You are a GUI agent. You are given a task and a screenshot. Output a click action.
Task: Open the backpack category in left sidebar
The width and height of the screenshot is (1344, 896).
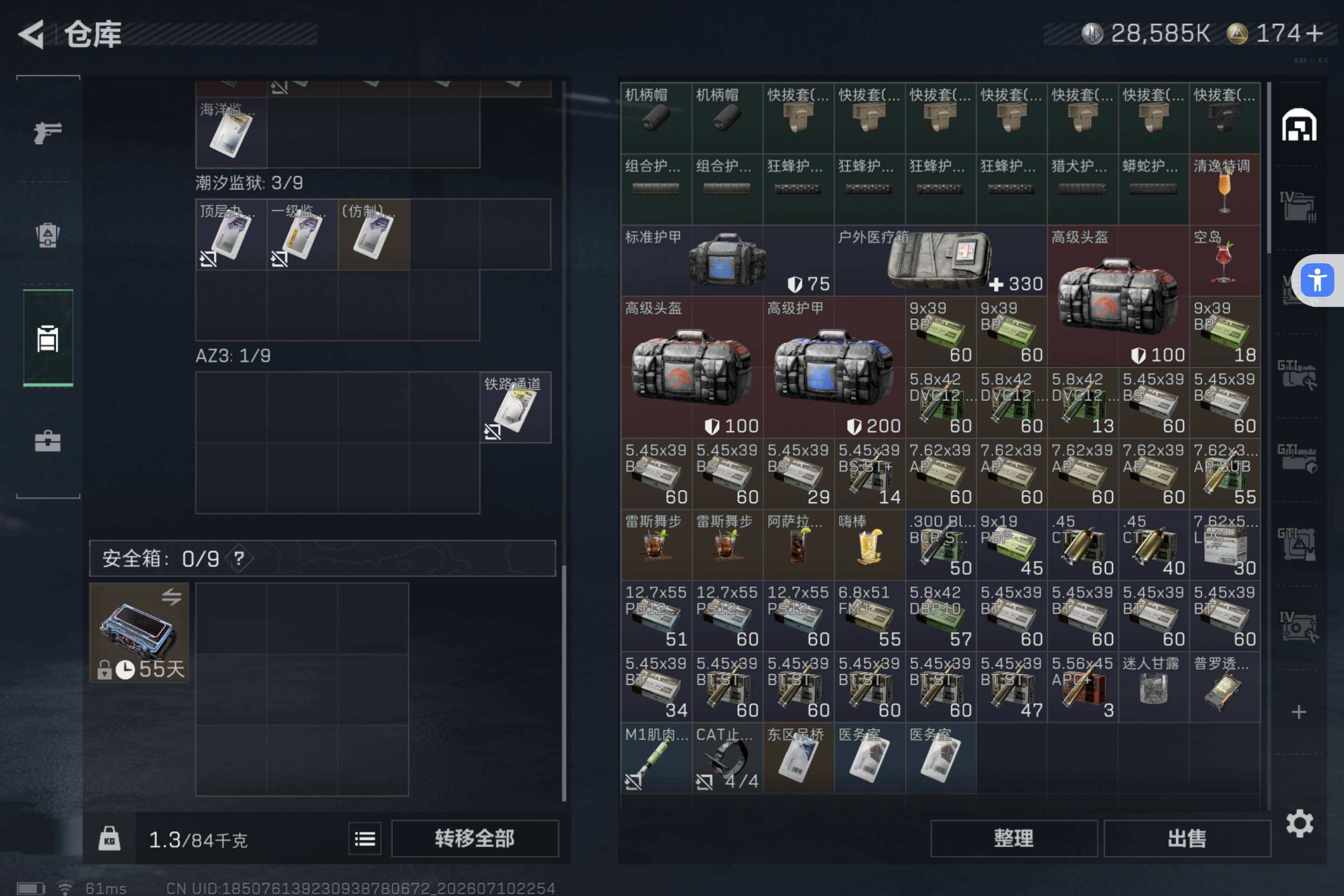coord(48,234)
